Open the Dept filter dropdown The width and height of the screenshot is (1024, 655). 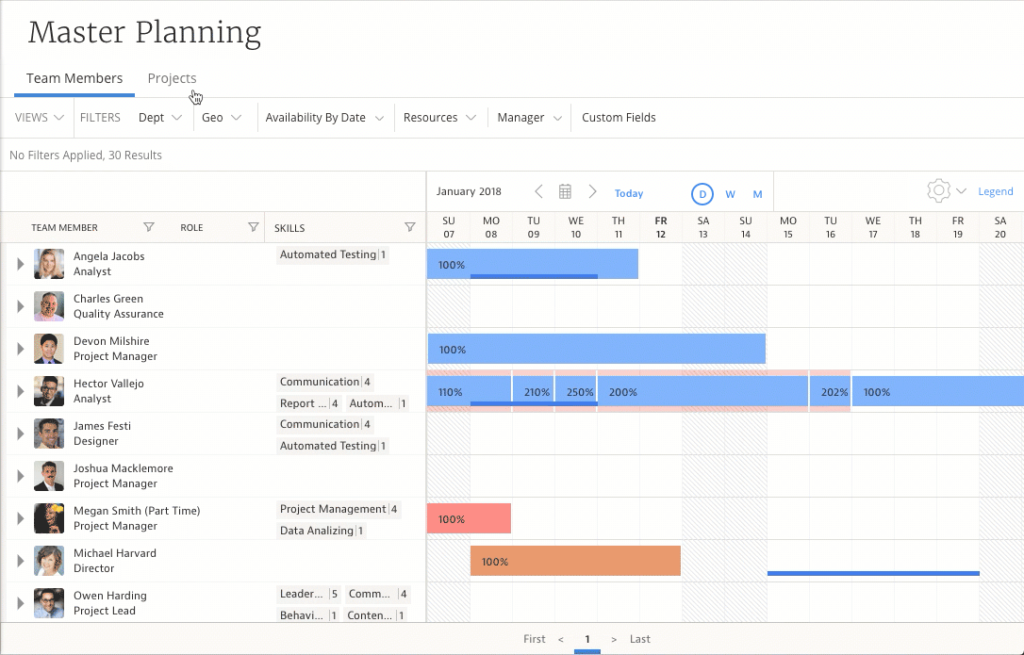pos(160,118)
